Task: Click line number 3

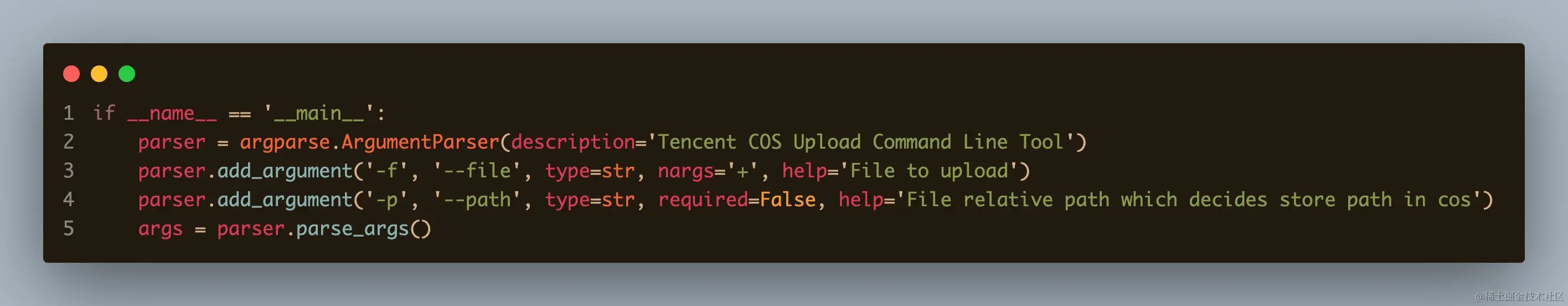Action: point(69,171)
